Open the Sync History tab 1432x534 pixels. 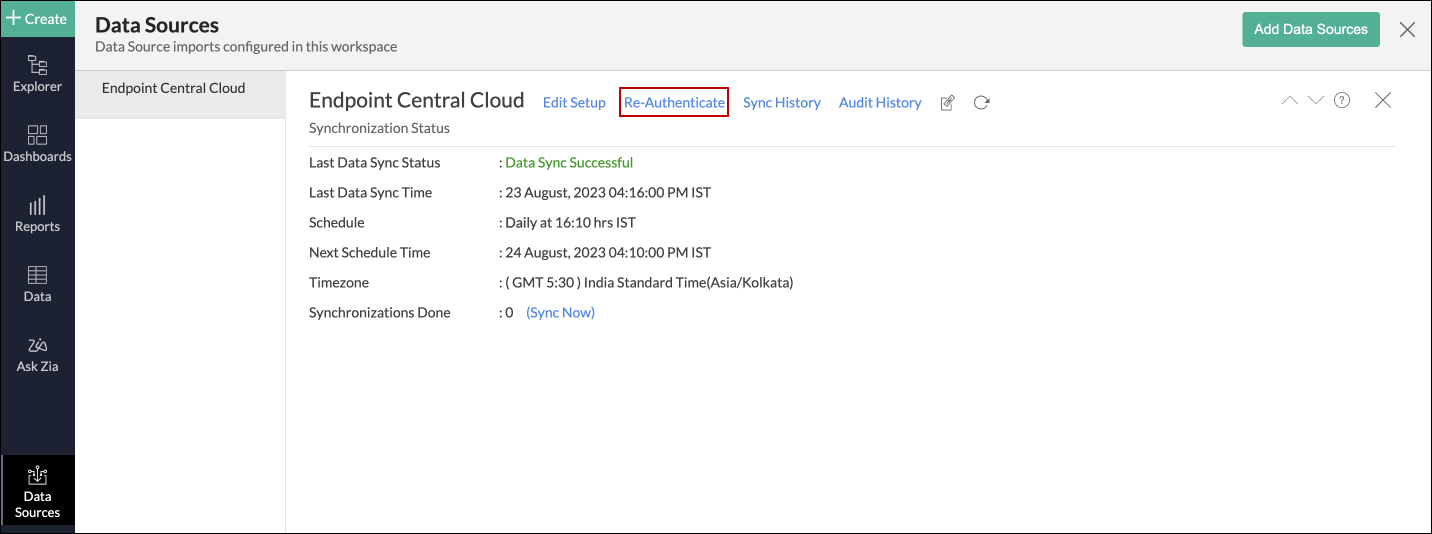pos(781,103)
